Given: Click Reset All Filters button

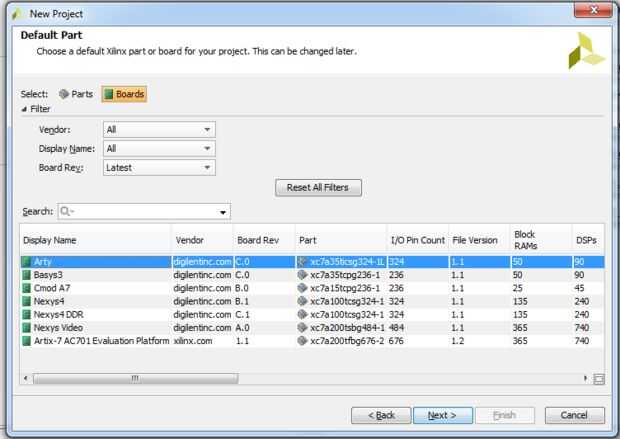Looking at the screenshot, I should click(318, 187).
